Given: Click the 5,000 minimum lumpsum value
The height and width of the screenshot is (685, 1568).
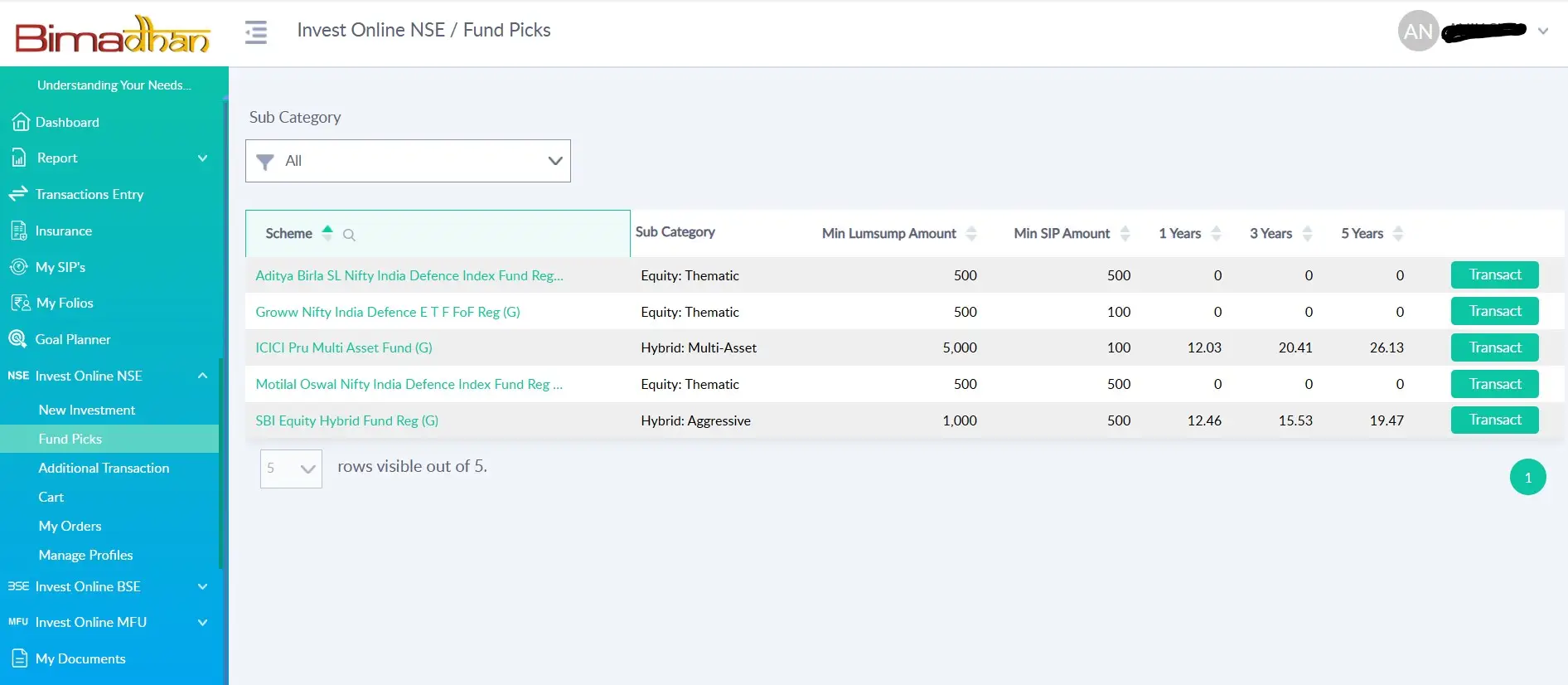Looking at the screenshot, I should tap(960, 347).
